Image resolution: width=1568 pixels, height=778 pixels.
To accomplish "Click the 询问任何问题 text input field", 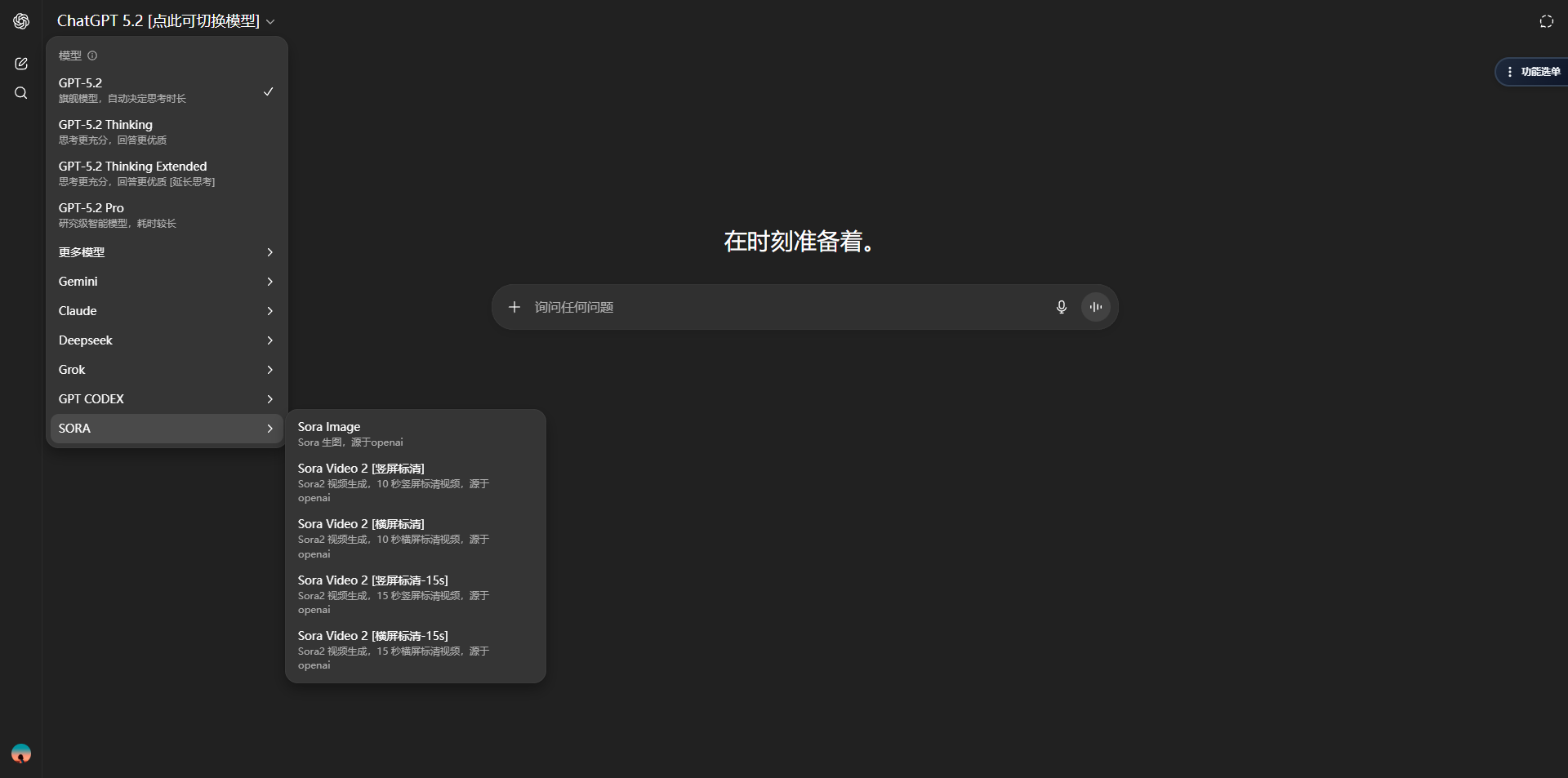I will (784, 307).
